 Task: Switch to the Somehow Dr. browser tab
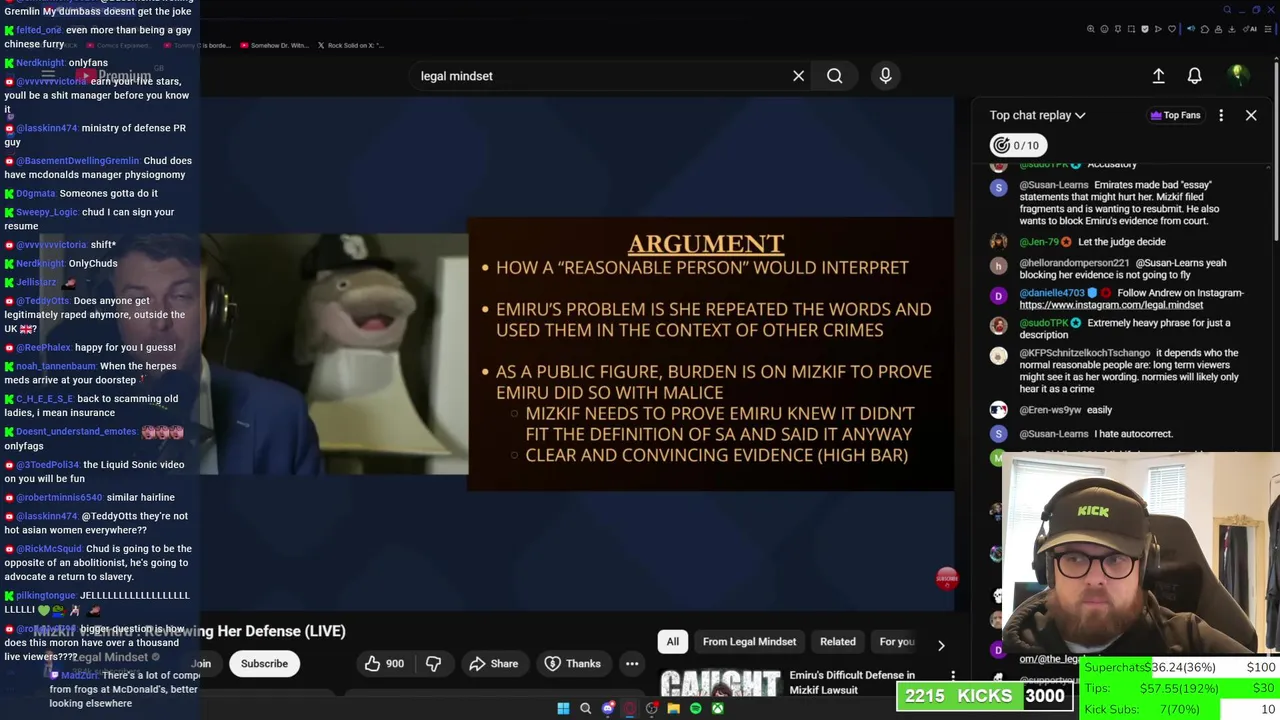274,45
